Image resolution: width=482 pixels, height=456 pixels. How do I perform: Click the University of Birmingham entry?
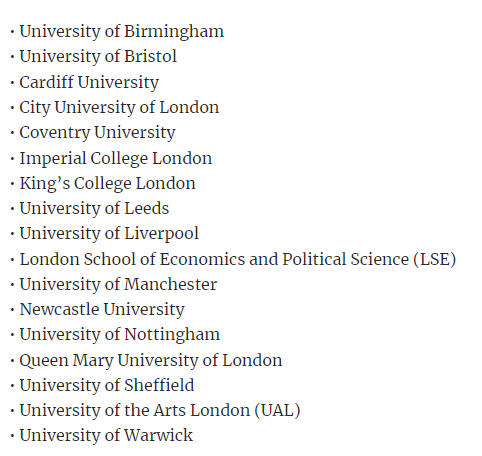122,32
